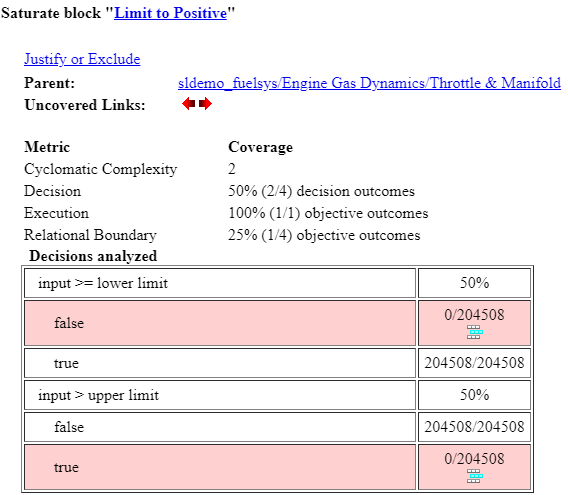Click the 0/204508 value under lower limit
Screen dimensions: 568x495
475,315
